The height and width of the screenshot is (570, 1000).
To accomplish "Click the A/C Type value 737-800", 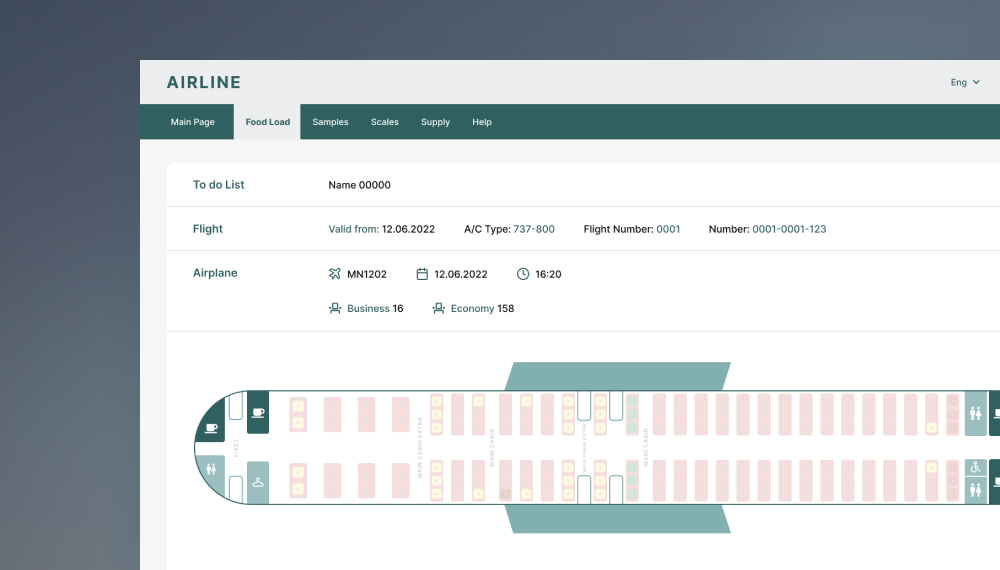I will (534, 229).
